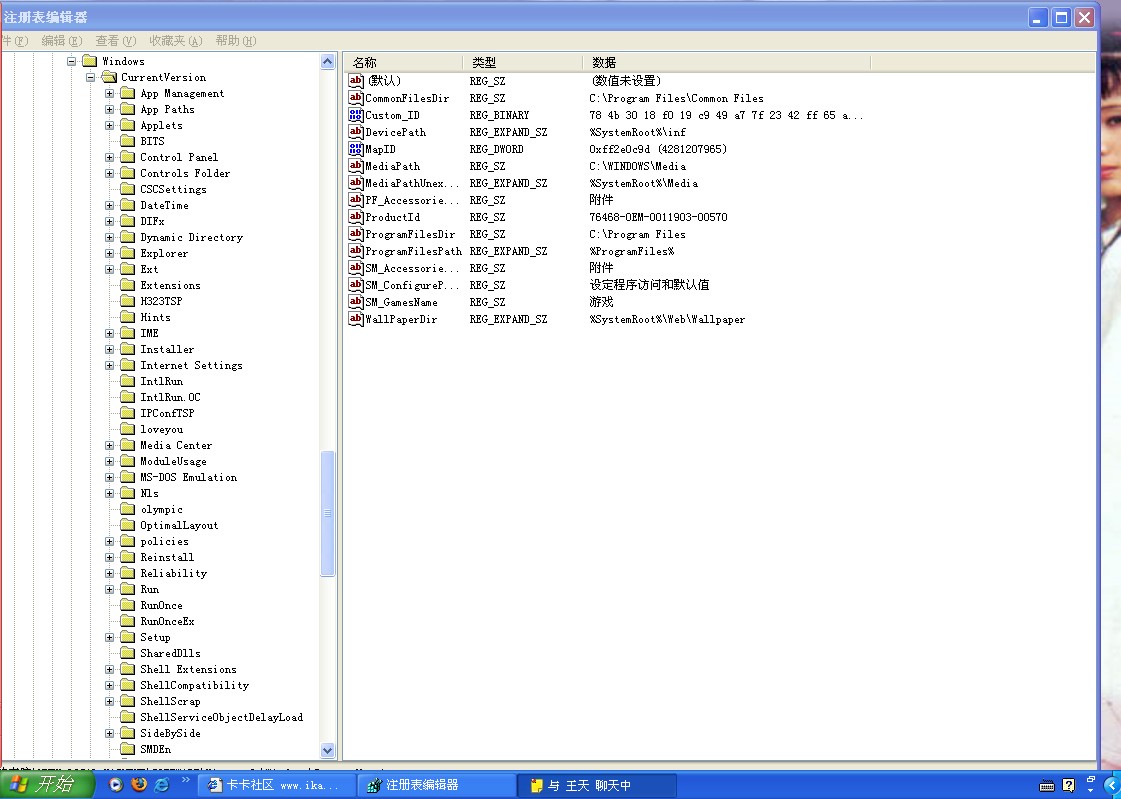This screenshot has width=1121, height=799.
Task: Select the ProgramFilesPath value name
Action: (413, 251)
